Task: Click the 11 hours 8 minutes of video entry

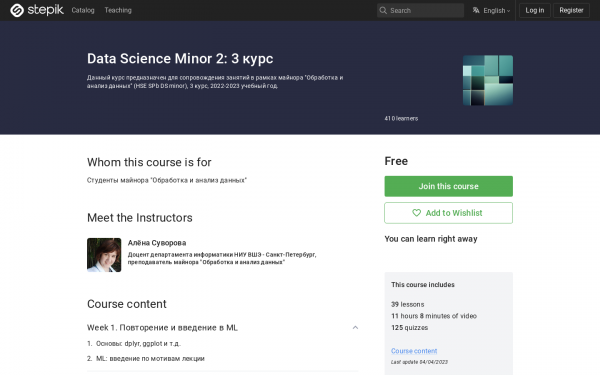Action: [x=434, y=316]
